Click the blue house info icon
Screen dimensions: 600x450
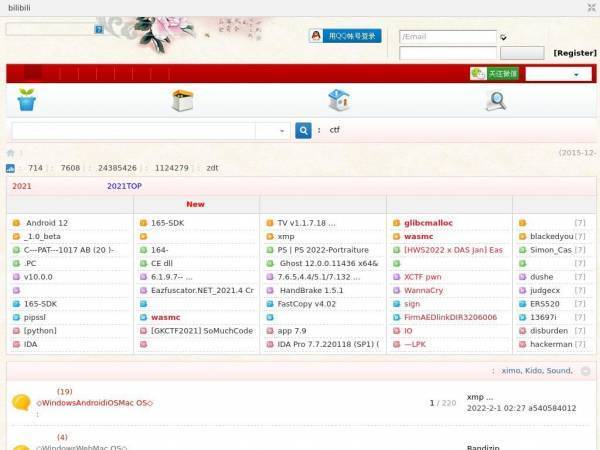point(339,100)
